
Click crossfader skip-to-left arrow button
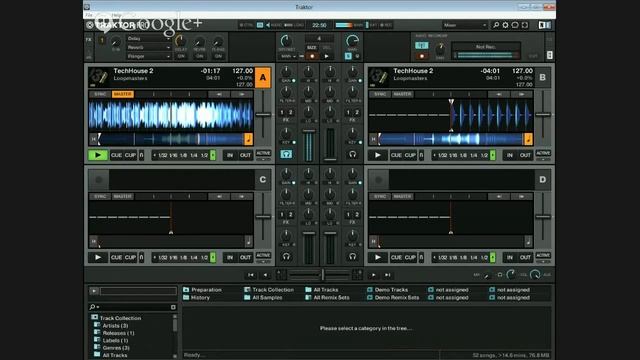tap(251, 275)
